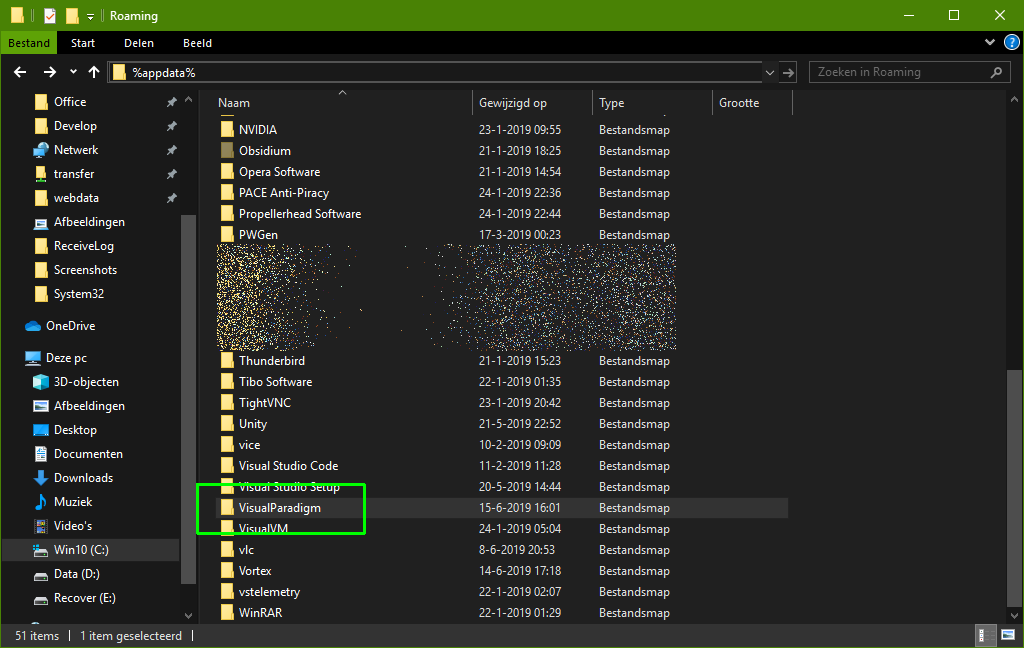Select webdata in the sidebar
Screen dimensions: 1024x648
pyautogui.click(x=76, y=198)
